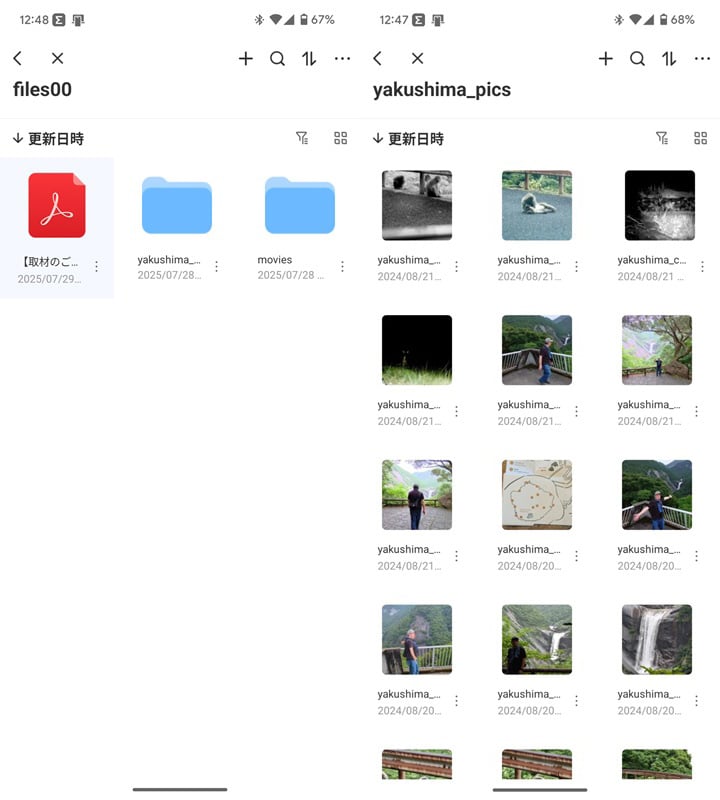Open the filter icon in yakushima_pics

662,138
